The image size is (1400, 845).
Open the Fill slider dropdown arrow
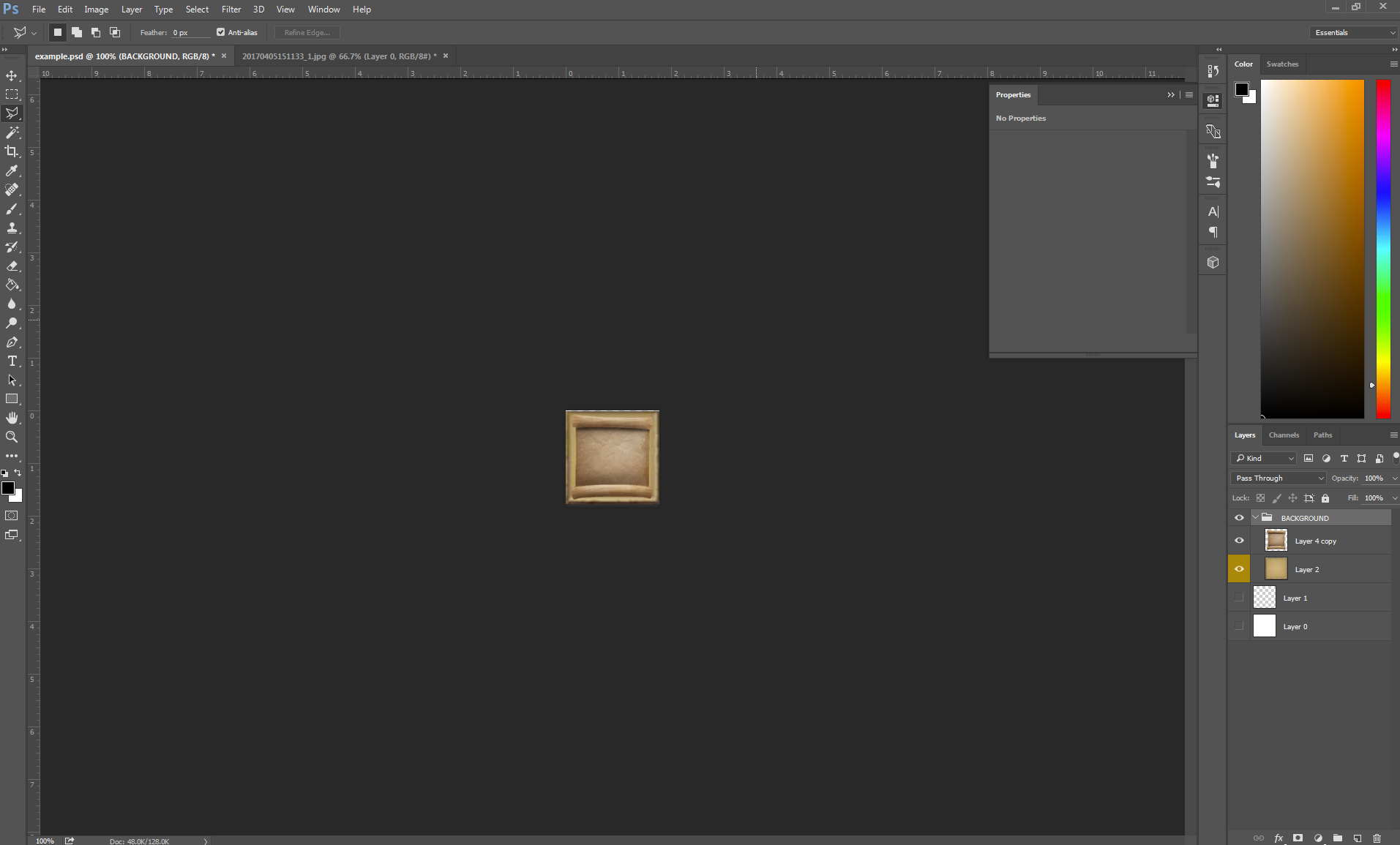click(x=1394, y=498)
